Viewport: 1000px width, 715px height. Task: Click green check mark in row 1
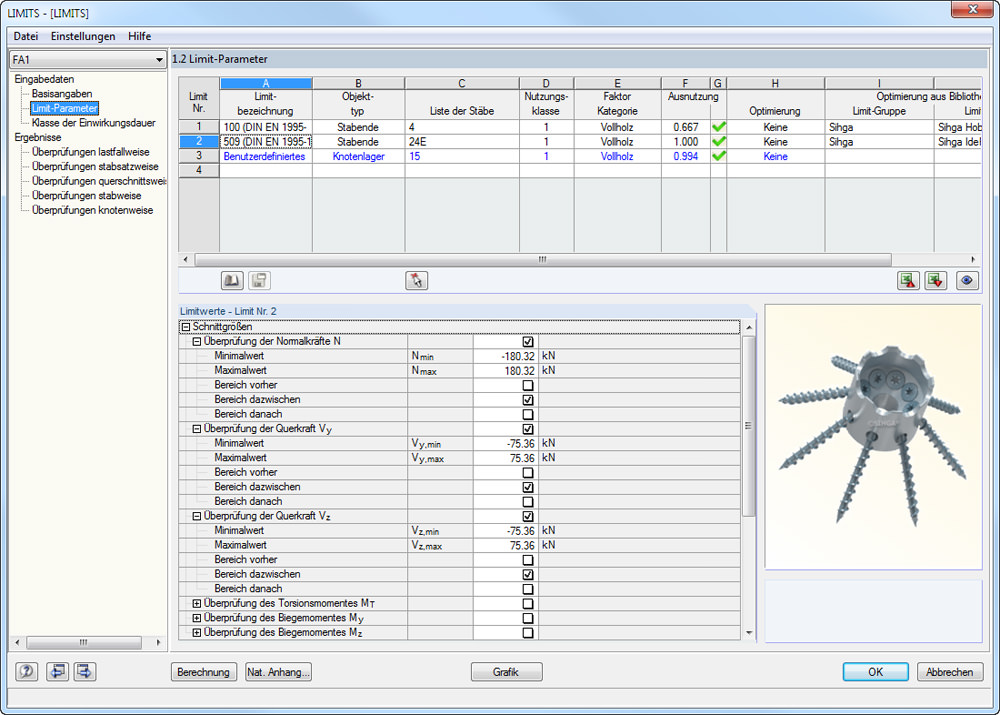point(719,127)
